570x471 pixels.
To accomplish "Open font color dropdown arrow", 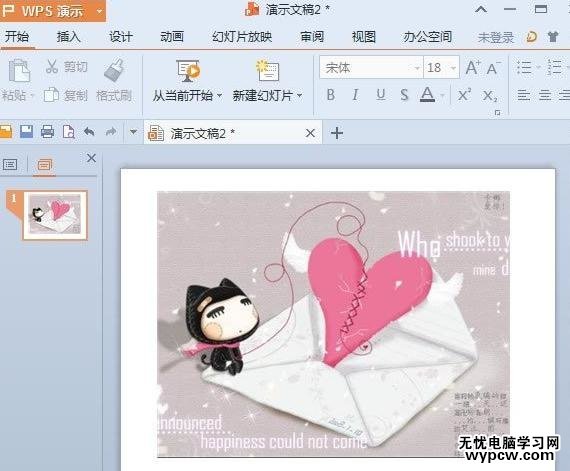I will pos(442,96).
